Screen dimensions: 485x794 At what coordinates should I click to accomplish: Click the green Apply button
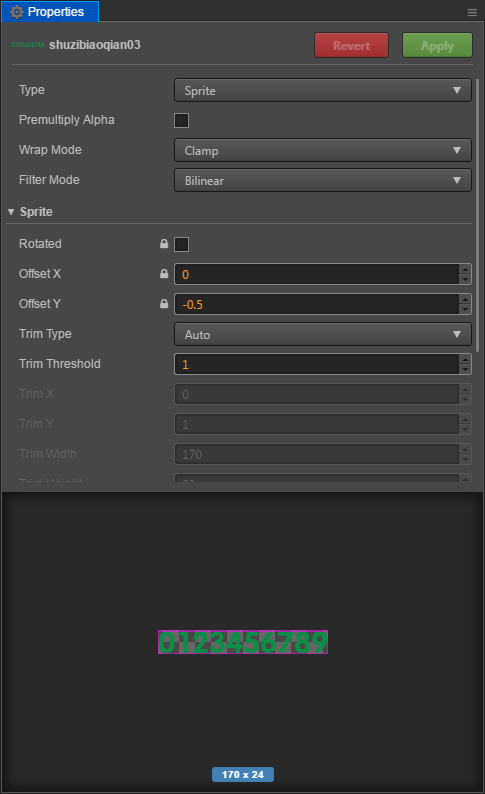coord(437,46)
